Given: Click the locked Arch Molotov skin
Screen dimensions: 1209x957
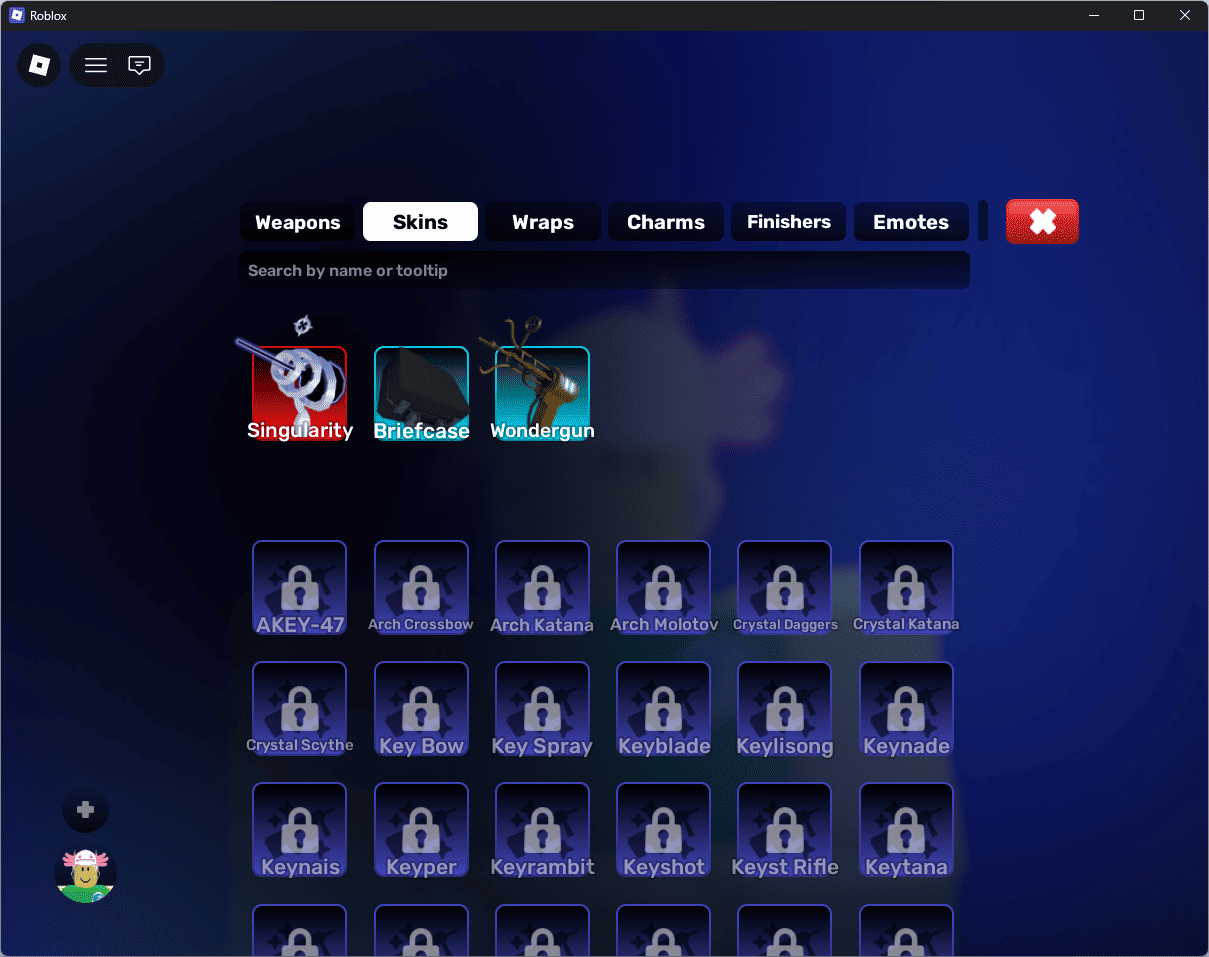Looking at the screenshot, I should tap(664, 588).
